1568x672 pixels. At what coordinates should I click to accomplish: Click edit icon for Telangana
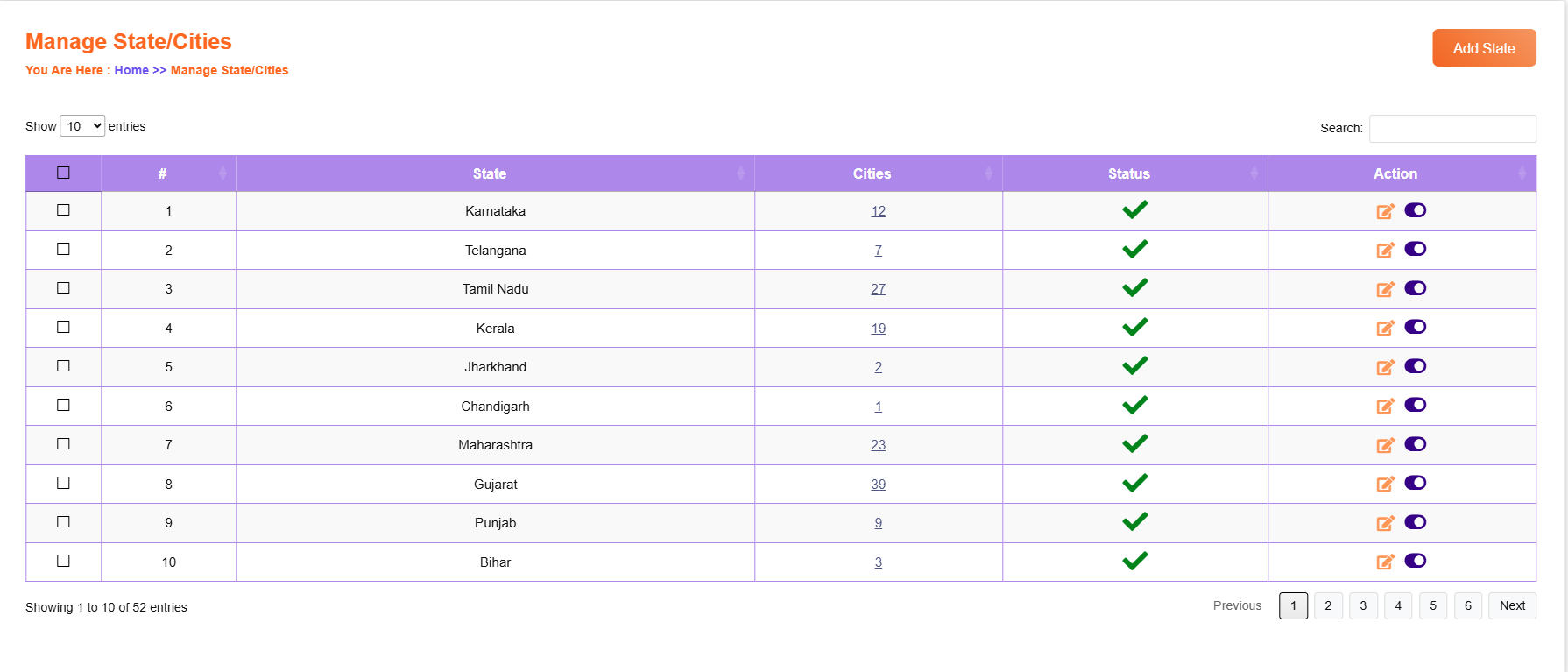(1385, 250)
